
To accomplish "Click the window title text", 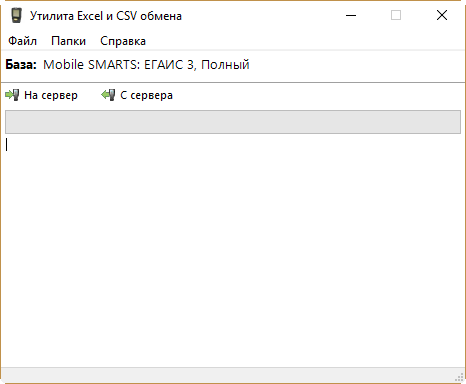I will coord(106,16).
